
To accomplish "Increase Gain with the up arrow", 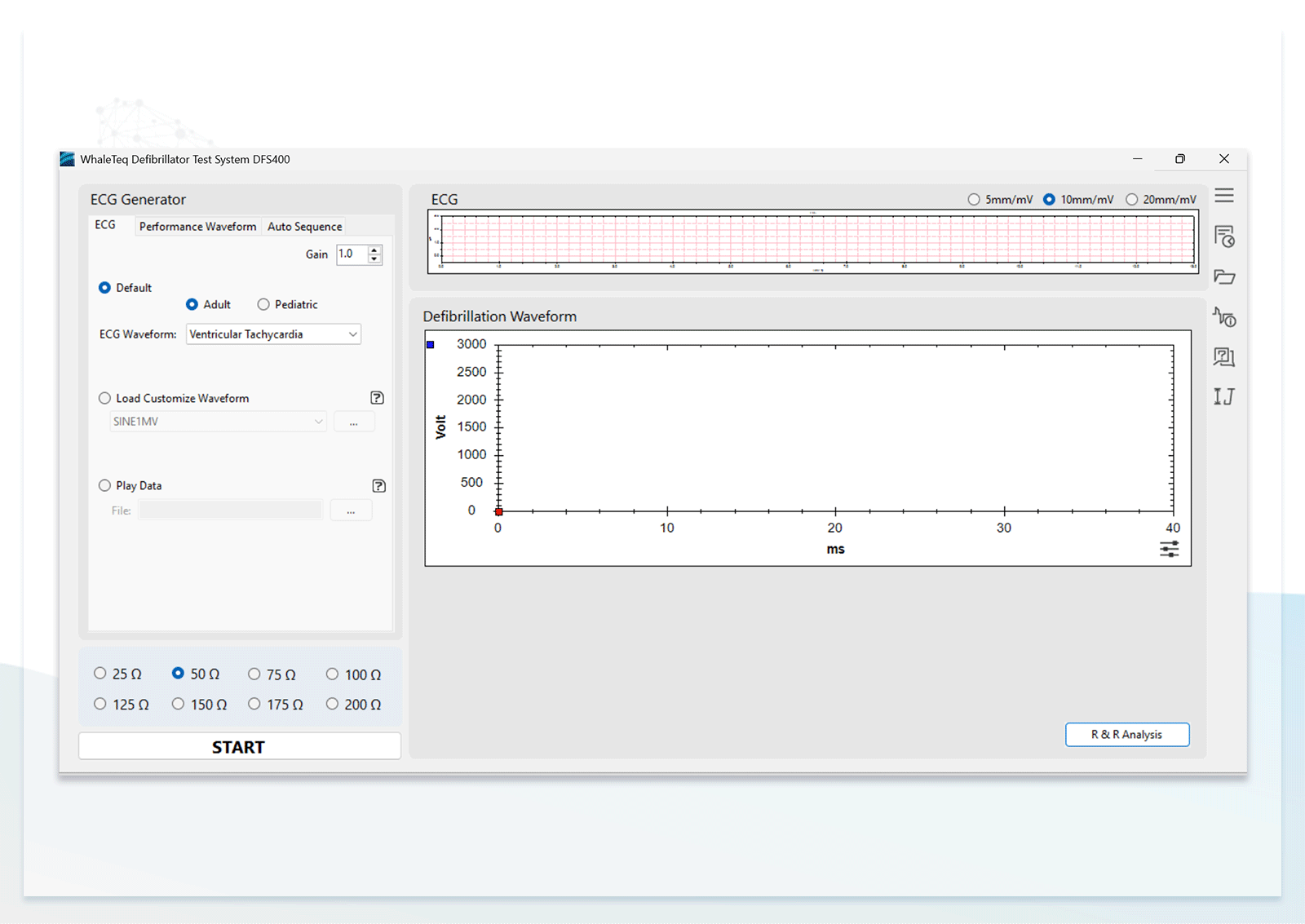I will point(374,250).
